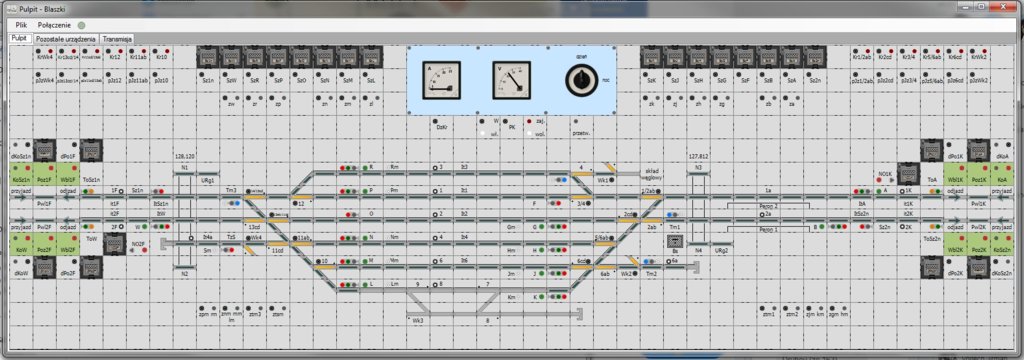
Task: Click the Kr10 indicator pair
Action: coord(161,50)
